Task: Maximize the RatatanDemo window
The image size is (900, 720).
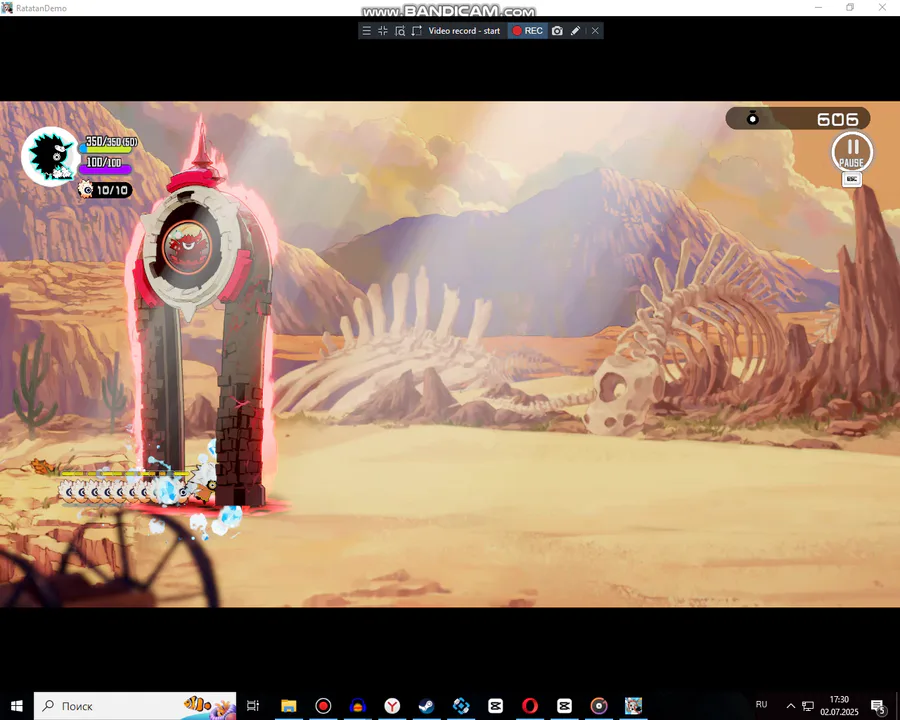Action: click(850, 7)
